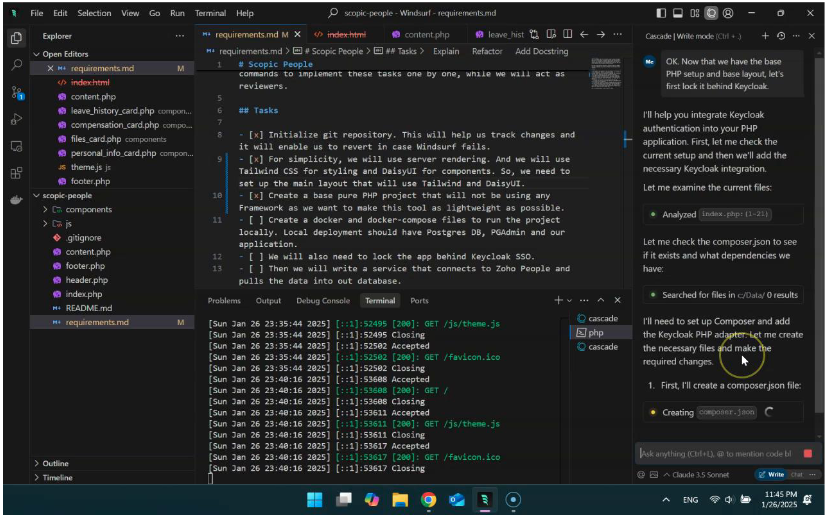Toggle the primary side bar visibility
This screenshot has height=519, width=830.
(661, 13)
